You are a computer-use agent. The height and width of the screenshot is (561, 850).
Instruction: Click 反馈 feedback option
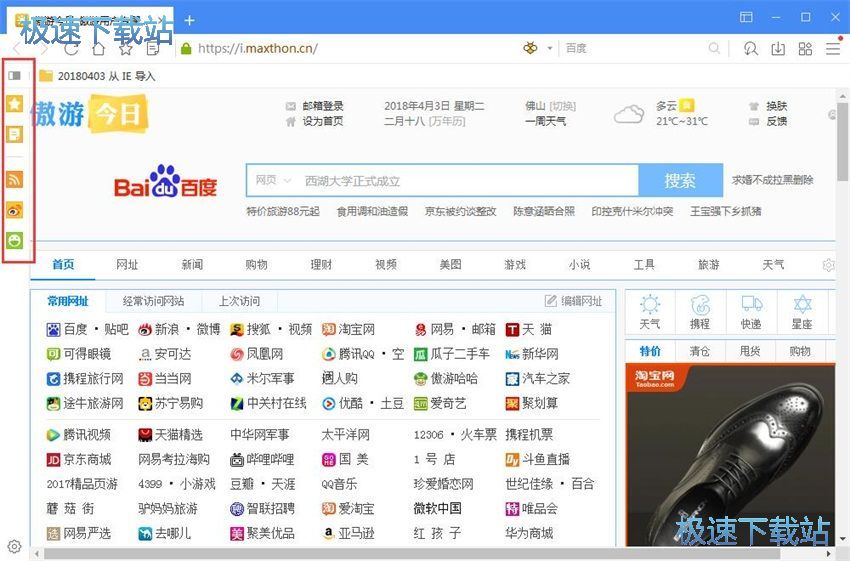(x=776, y=121)
